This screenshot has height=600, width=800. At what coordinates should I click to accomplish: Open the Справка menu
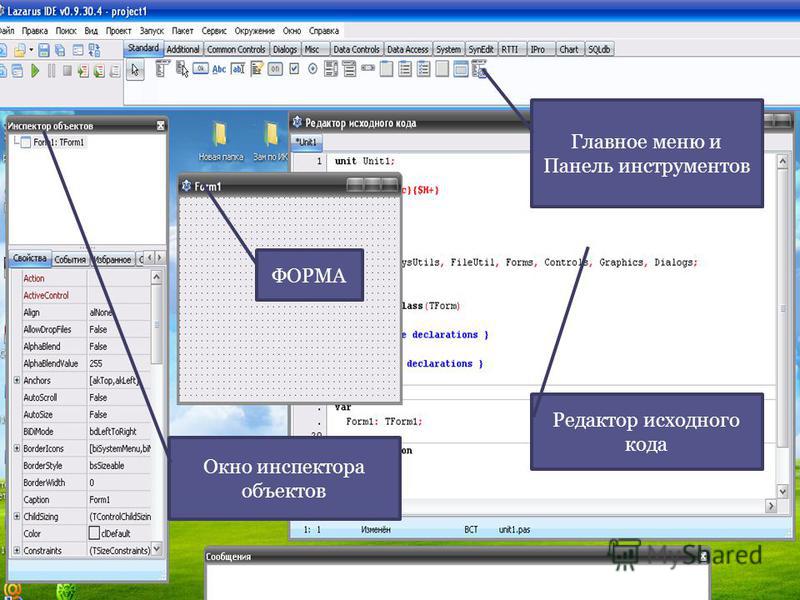323,31
